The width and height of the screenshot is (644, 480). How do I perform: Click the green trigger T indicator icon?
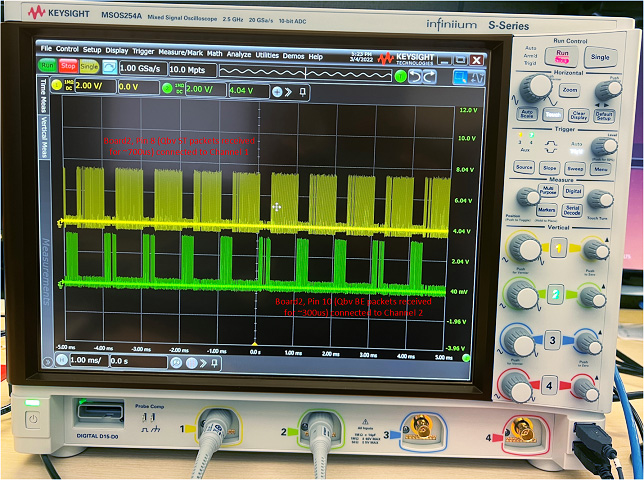[x=400, y=76]
